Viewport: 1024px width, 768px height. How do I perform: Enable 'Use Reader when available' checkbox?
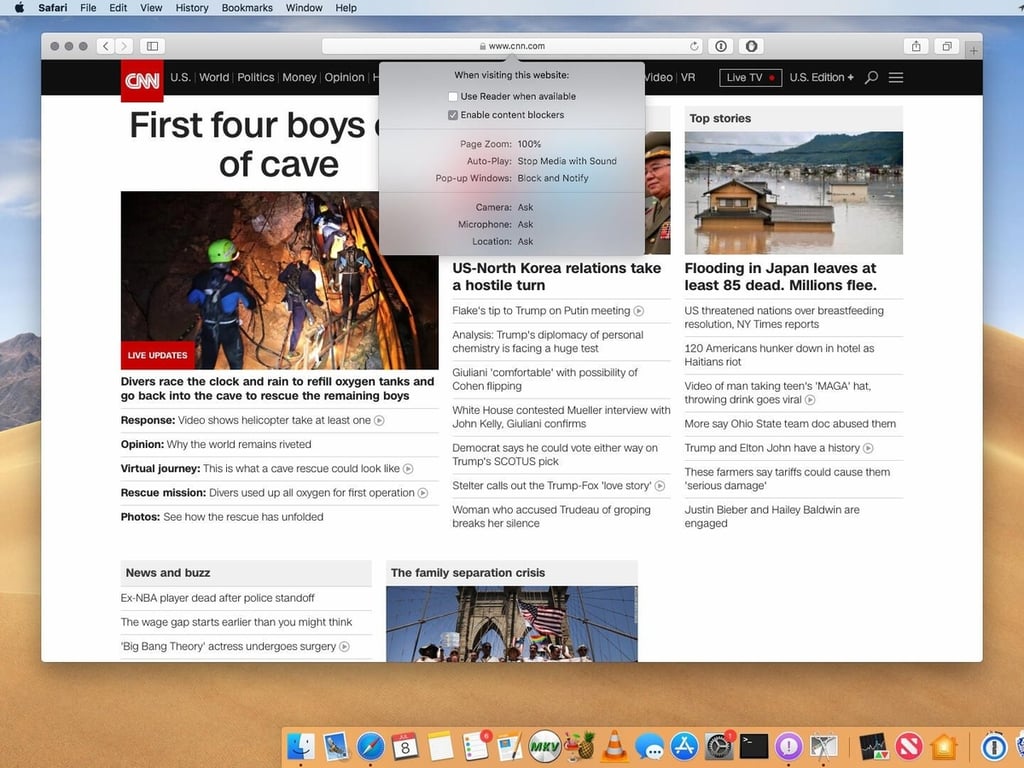pyautogui.click(x=453, y=97)
